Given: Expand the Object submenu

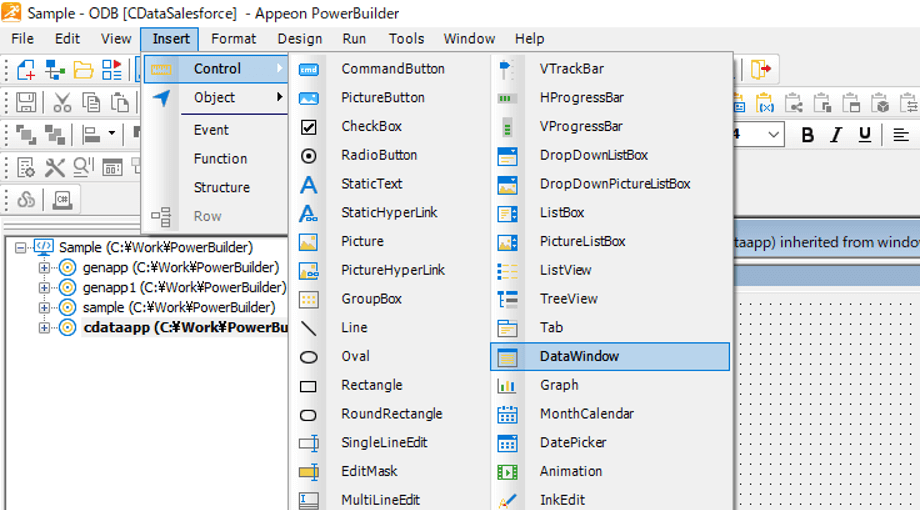Looking at the screenshot, I should 216,97.
